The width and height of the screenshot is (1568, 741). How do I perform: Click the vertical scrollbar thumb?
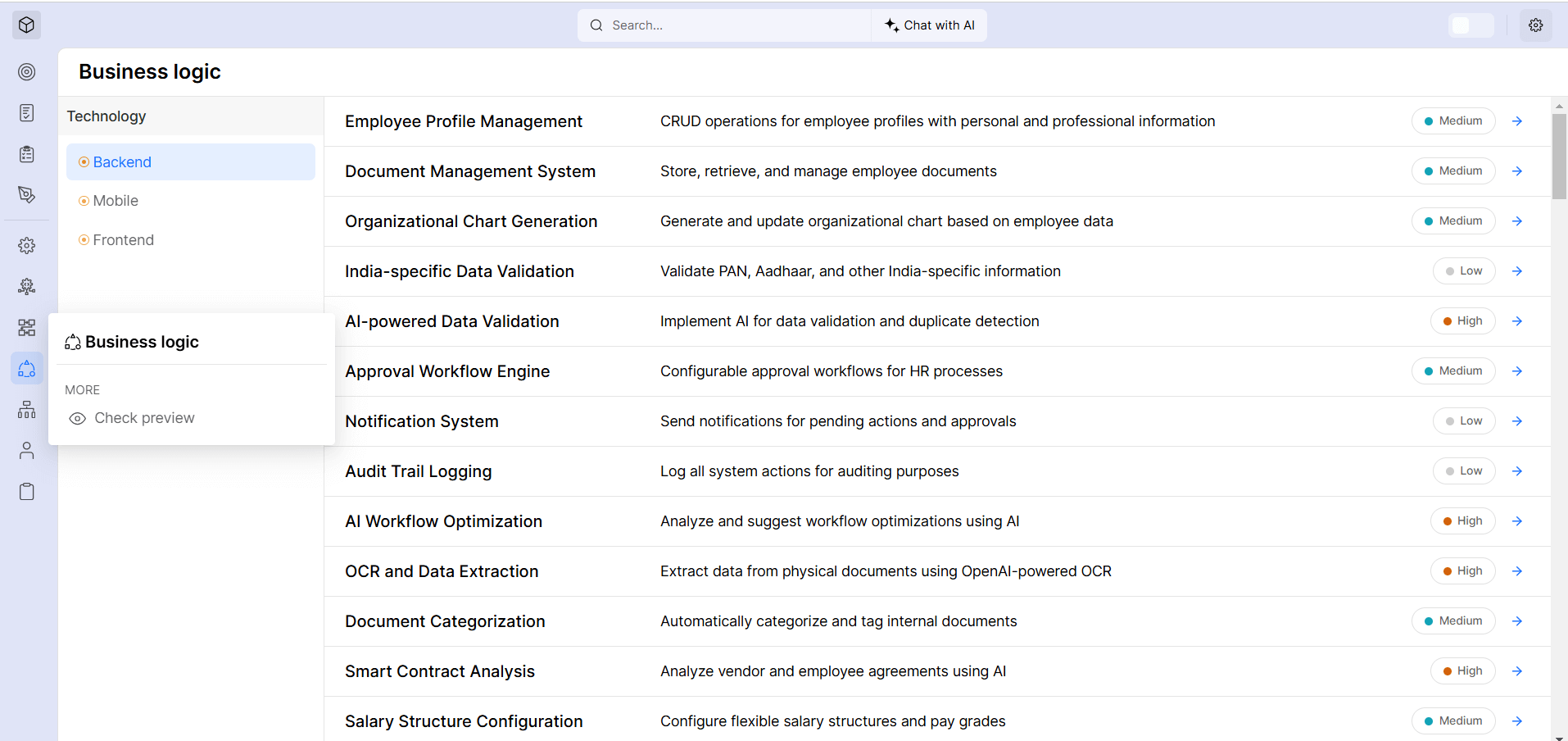[x=1558, y=156]
